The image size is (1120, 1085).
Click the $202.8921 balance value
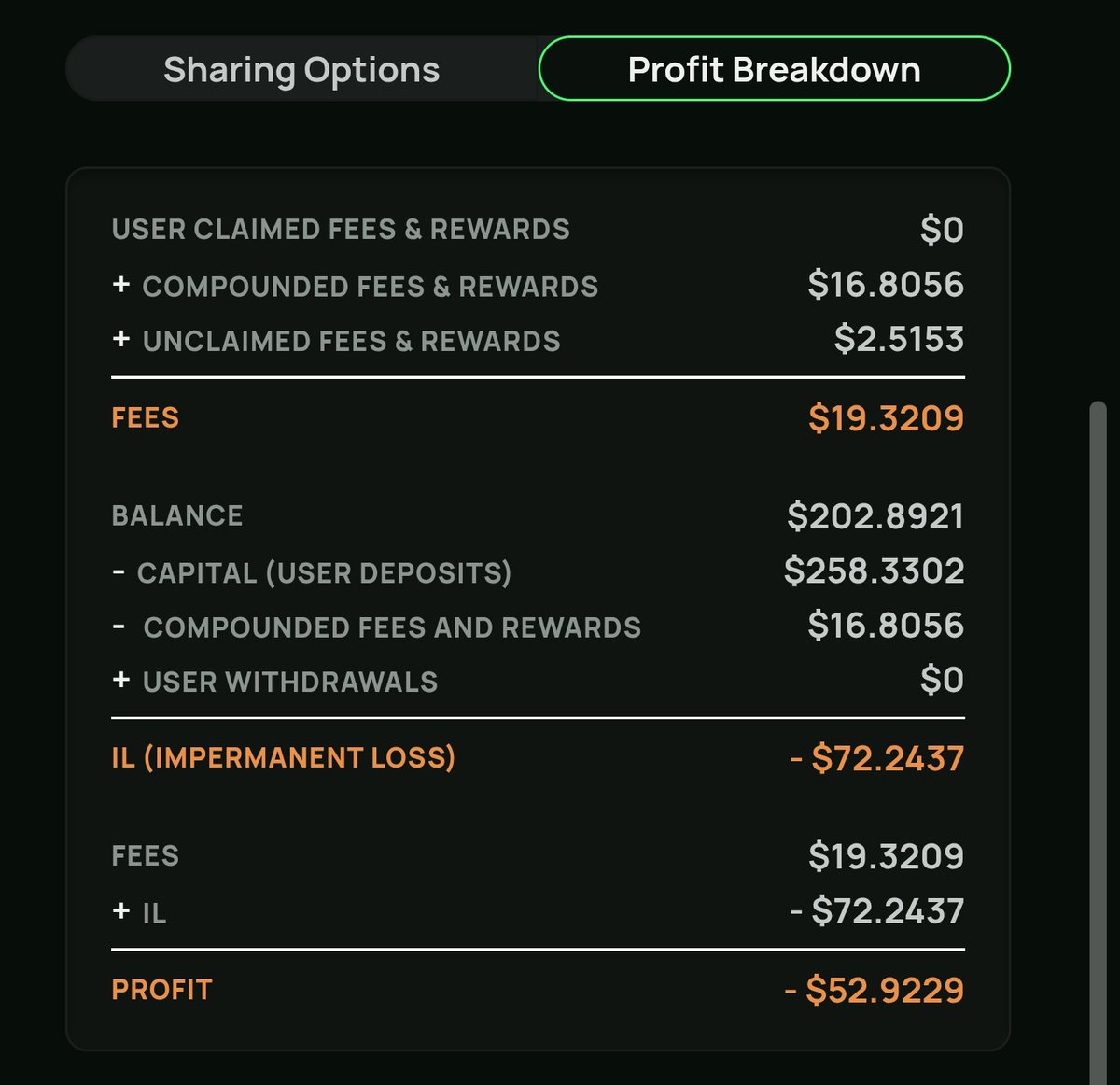tap(875, 516)
